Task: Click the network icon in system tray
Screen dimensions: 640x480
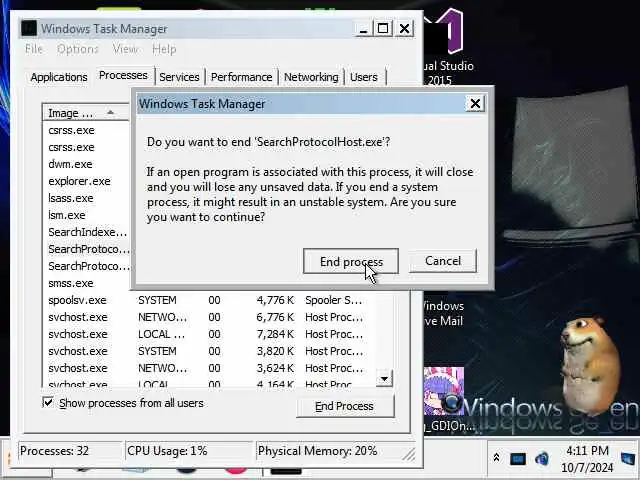Action: pos(518,459)
